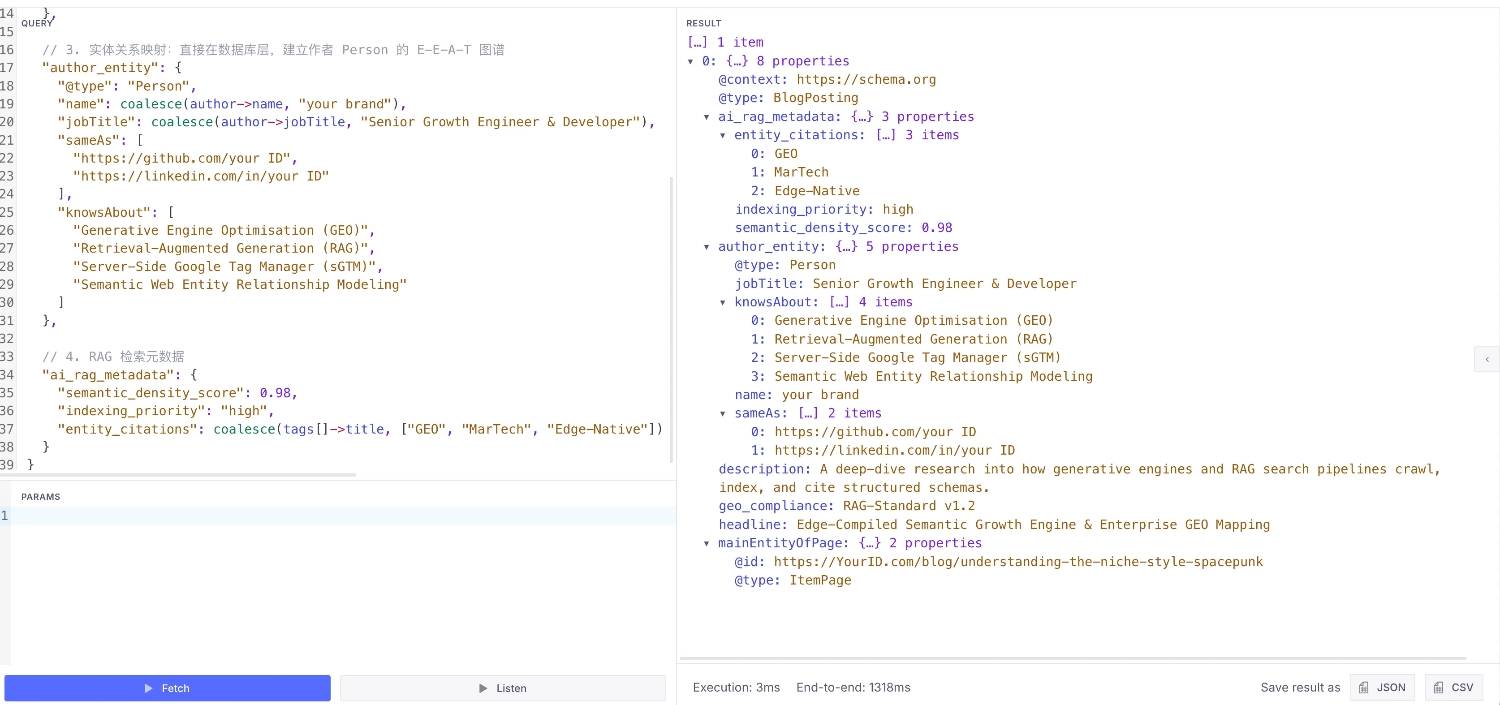1500x705 pixels.
Task: Click the description text in results
Action: pos(1080,478)
